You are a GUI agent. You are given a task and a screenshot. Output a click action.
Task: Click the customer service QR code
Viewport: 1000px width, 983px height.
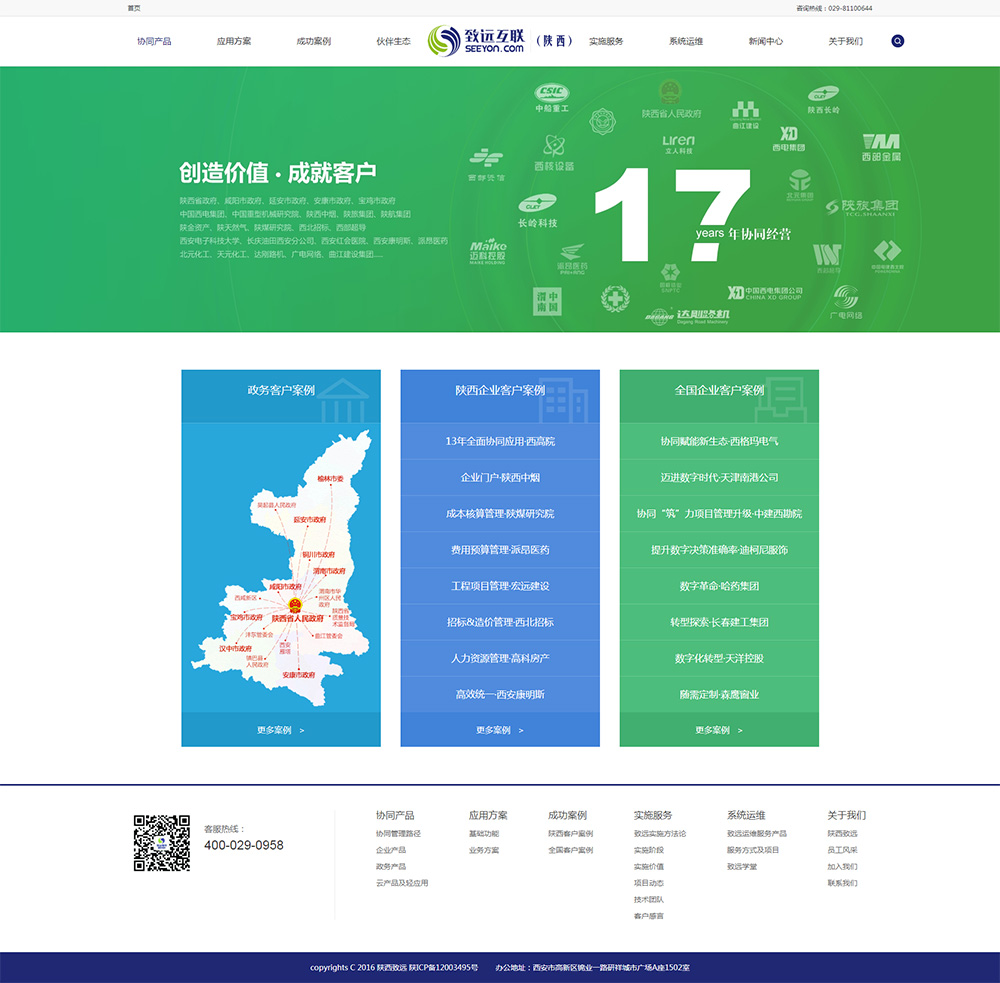pyautogui.click(x=162, y=843)
